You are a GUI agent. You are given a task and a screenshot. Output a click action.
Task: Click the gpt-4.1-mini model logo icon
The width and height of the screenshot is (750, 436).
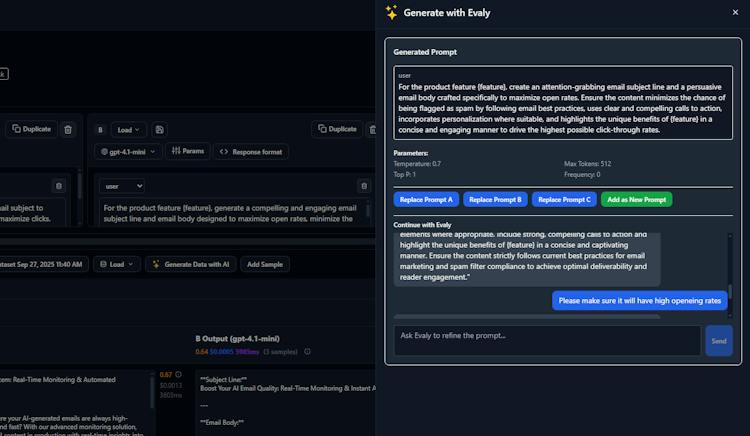[104, 152]
